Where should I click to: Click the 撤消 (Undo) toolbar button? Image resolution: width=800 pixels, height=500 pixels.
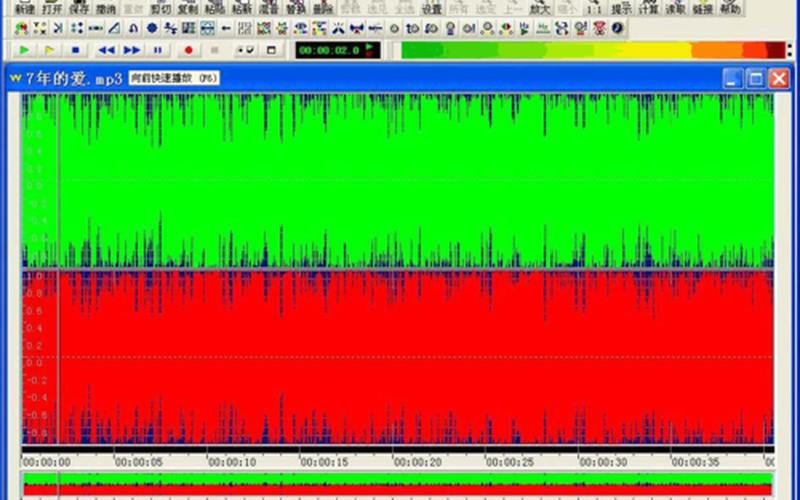tap(106, 7)
